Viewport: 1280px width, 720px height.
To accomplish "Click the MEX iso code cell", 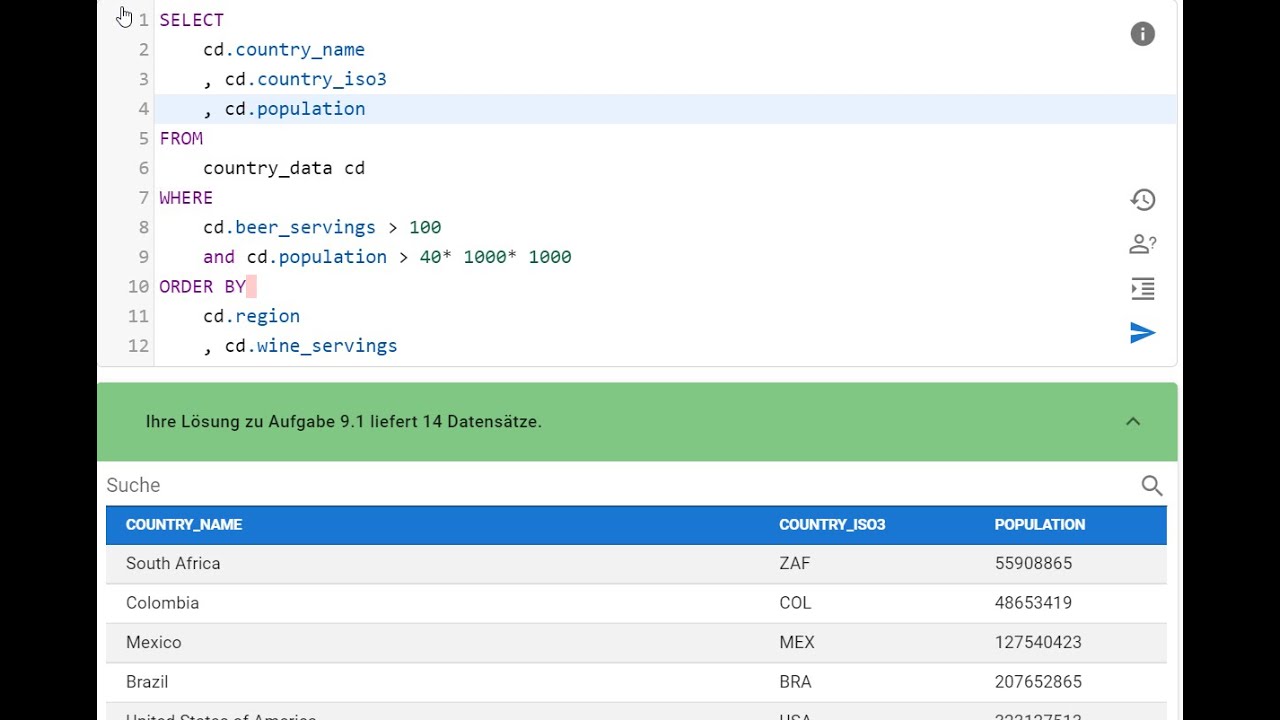I will 797,642.
